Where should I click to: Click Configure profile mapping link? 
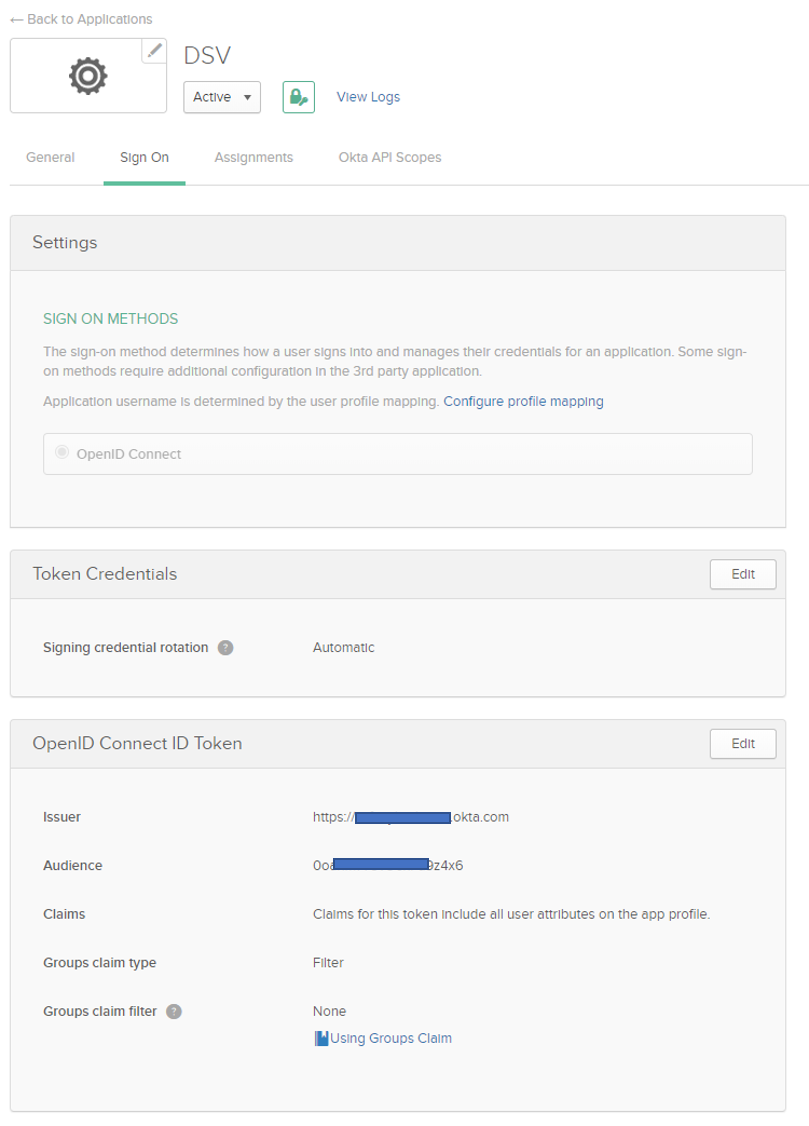(x=523, y=401)
